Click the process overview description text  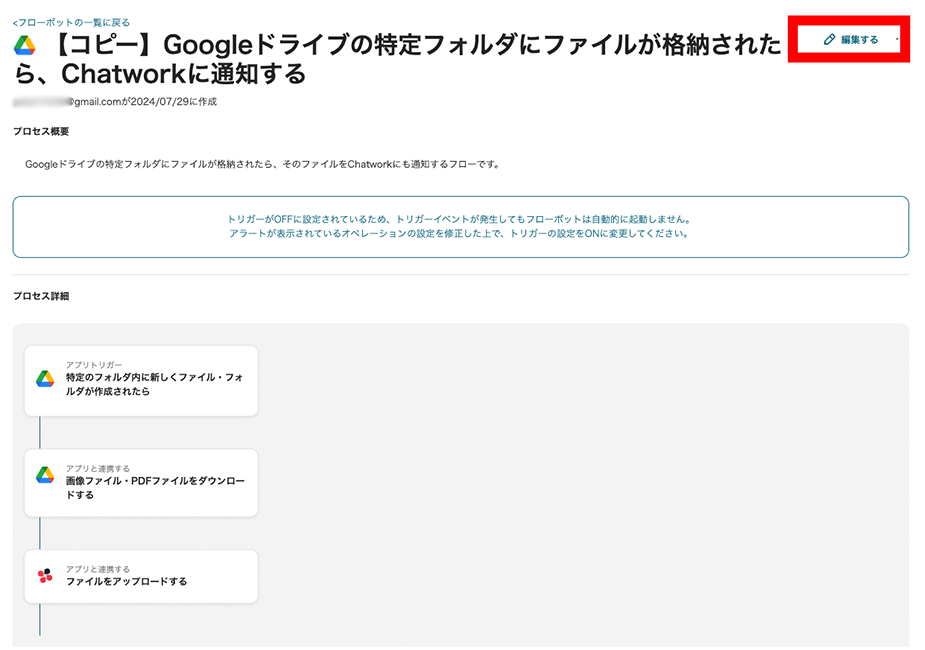pyautogui.click(x=262, y=164)
